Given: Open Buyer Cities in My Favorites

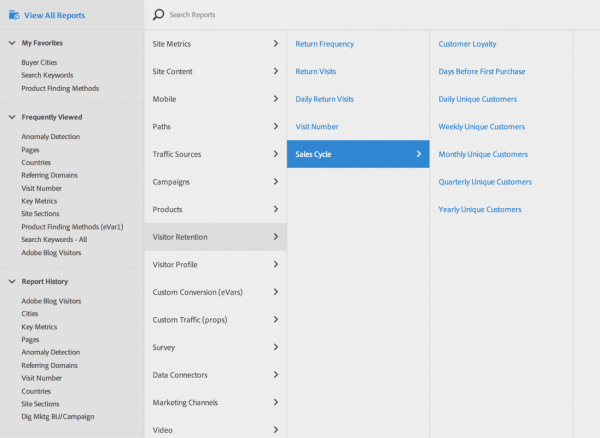Looking at the screenshot, I should pos(39,62).
